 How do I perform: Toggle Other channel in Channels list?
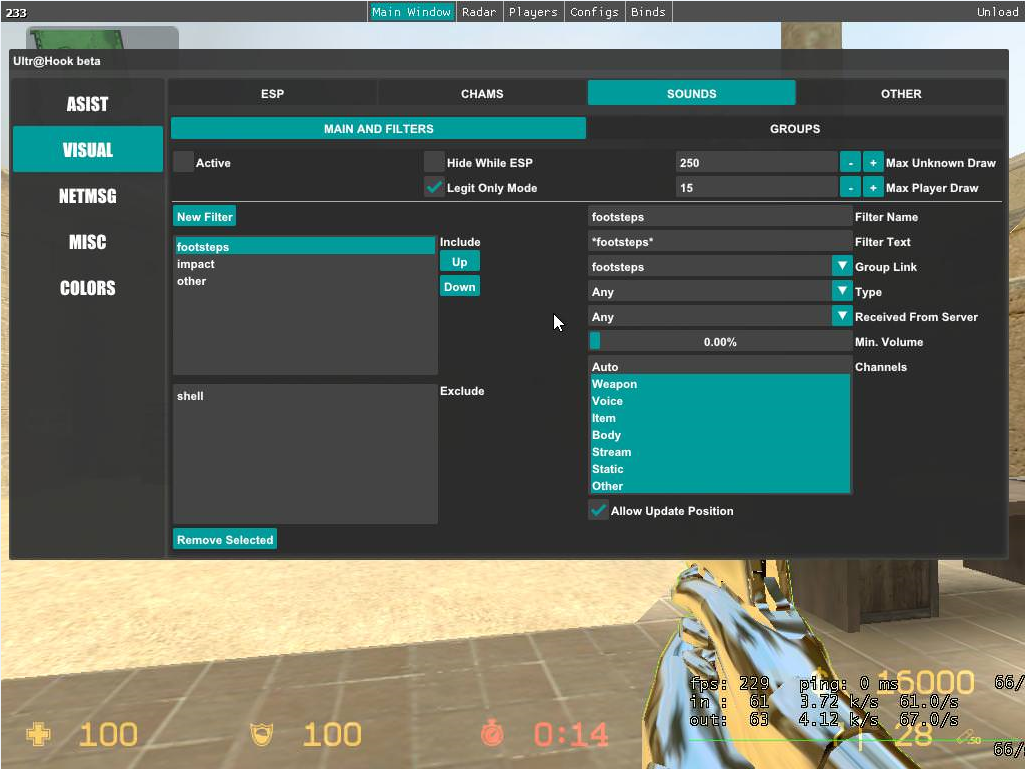point(720,486)
